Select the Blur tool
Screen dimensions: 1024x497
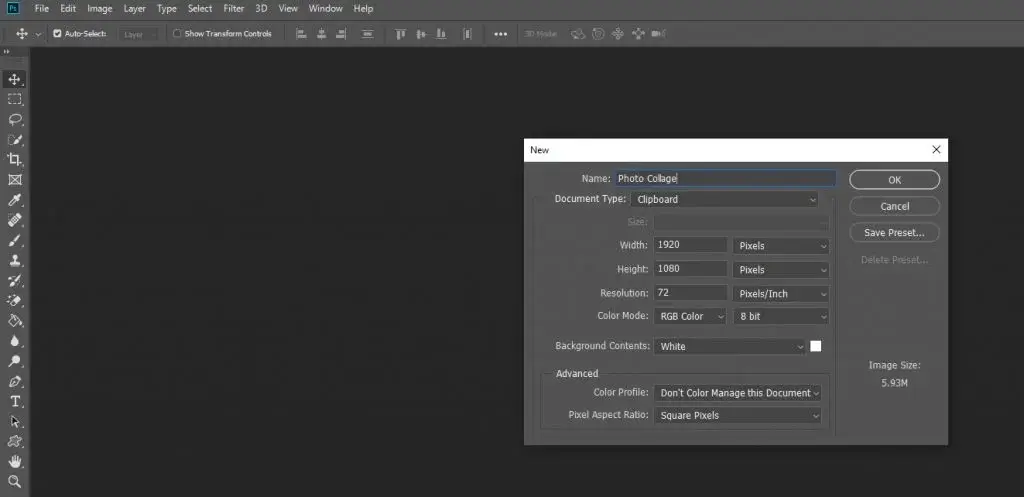[x=14, y=341]
